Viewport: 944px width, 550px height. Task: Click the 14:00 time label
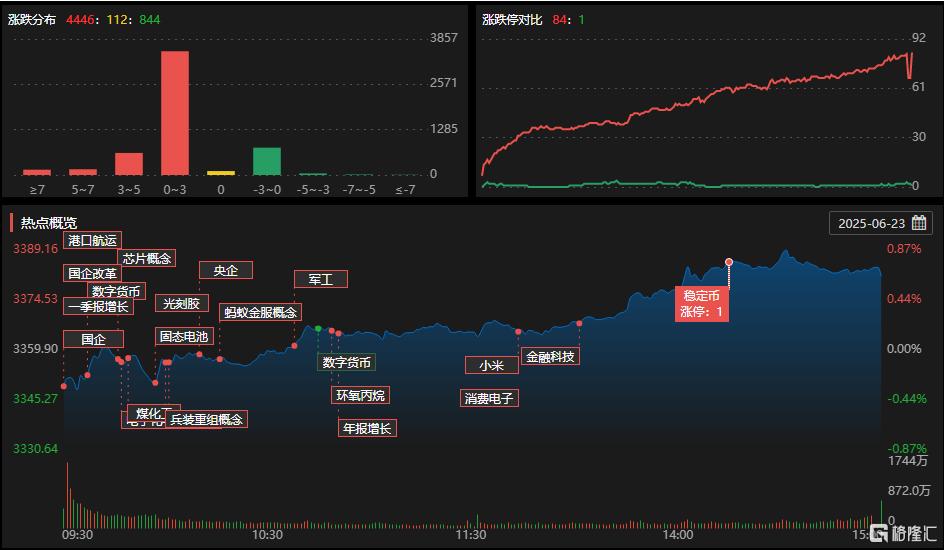coord(678,534)
